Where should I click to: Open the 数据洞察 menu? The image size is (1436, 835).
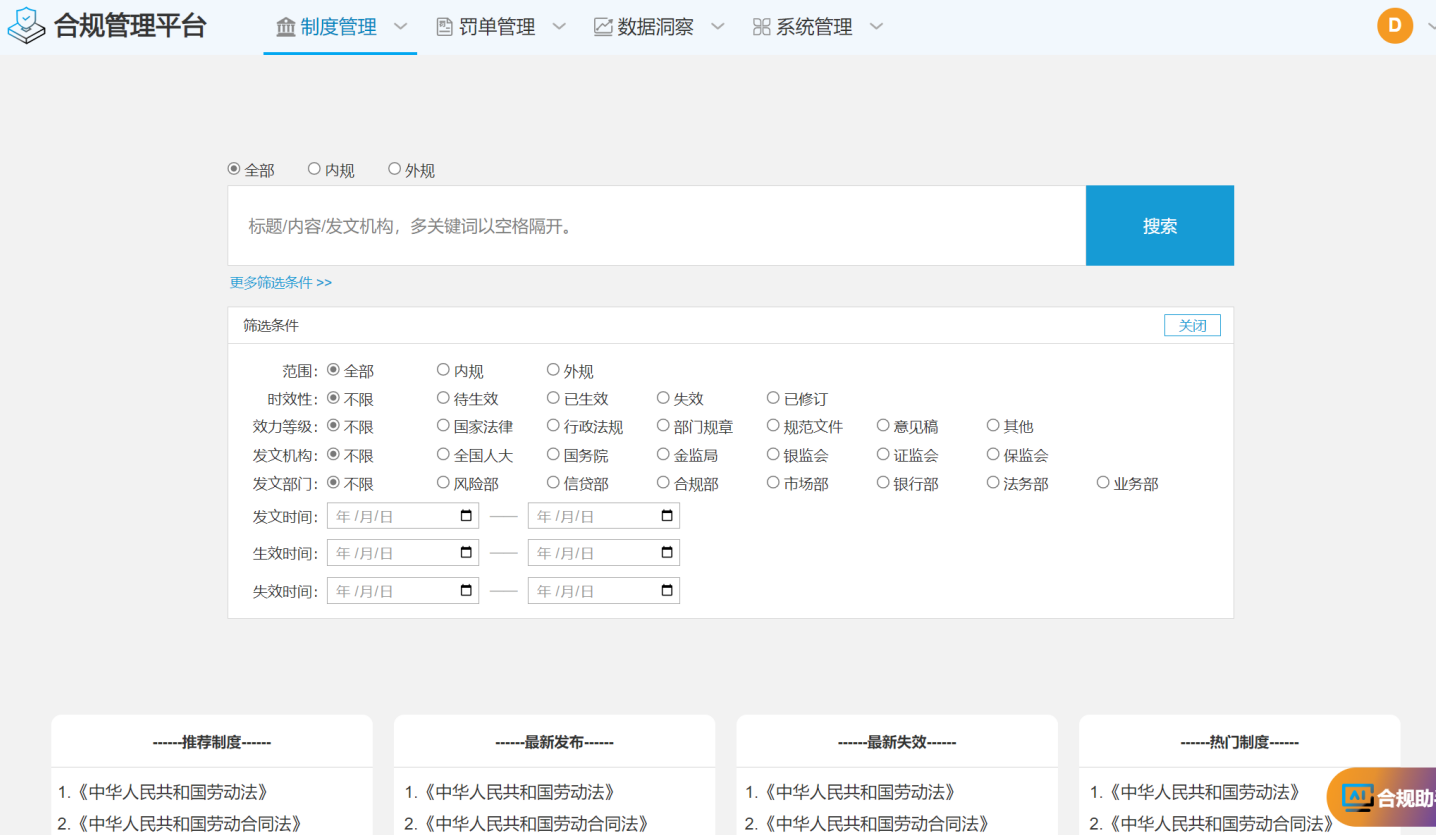655,27
